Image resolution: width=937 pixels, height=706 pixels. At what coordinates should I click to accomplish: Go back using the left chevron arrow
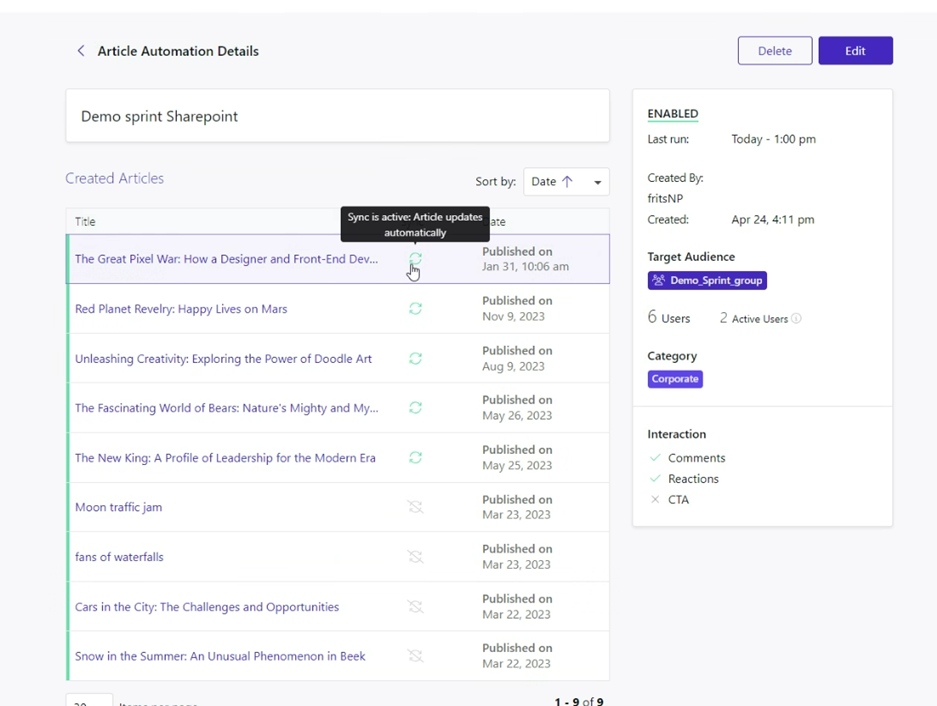point(81,51)
